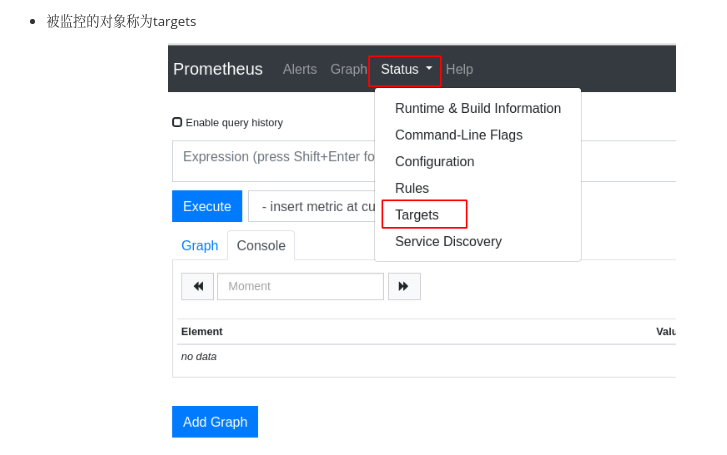Enable query history checkbox
This screenshot has width=727, height=455.
click(x=177, y=122)
